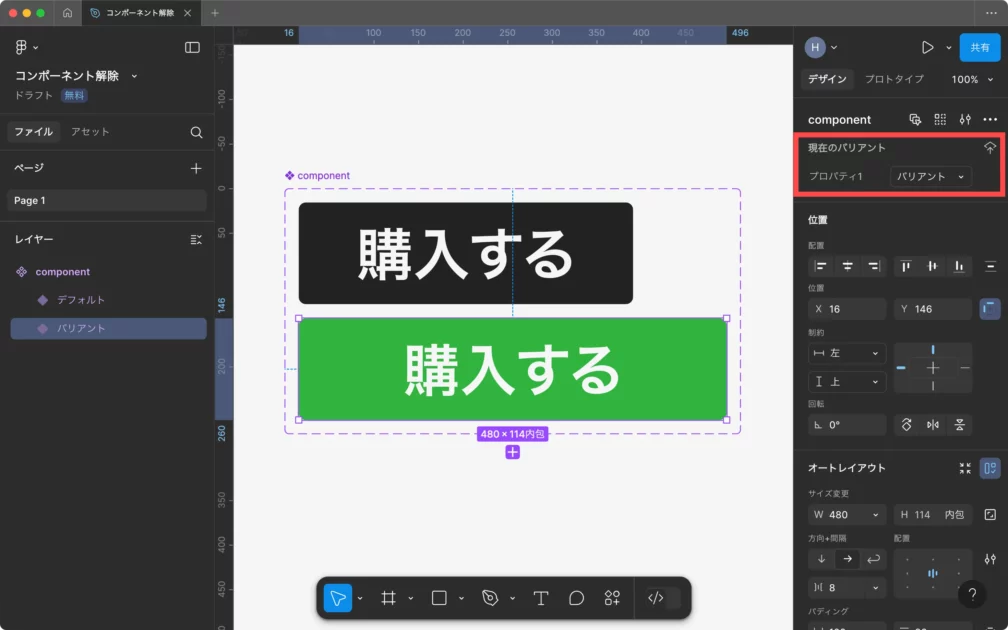Click flip horizontal icon in rotation row
The width and height of the screenshot is (1008, 630).
pos(933,425)
